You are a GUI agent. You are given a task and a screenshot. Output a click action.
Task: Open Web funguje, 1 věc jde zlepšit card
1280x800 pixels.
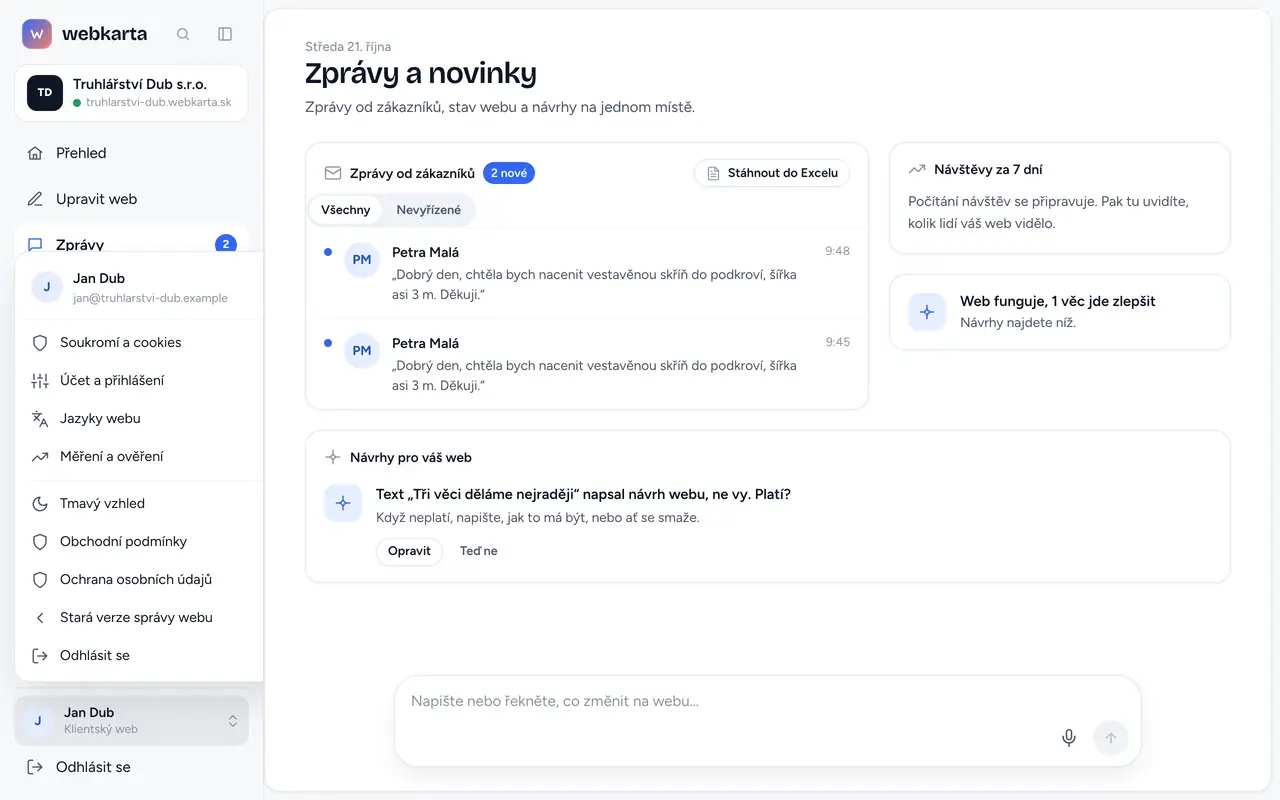click(x=1060, y=312)
